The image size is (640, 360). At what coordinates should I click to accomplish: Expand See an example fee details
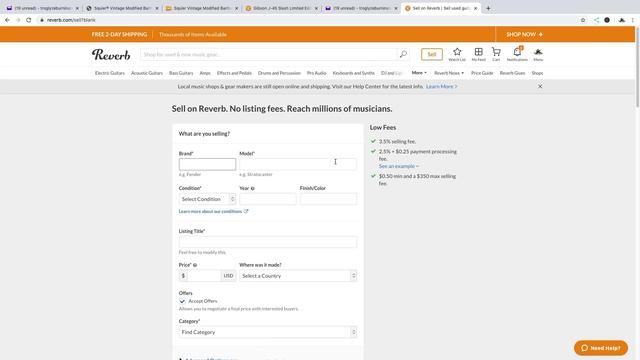pos(398,166)
